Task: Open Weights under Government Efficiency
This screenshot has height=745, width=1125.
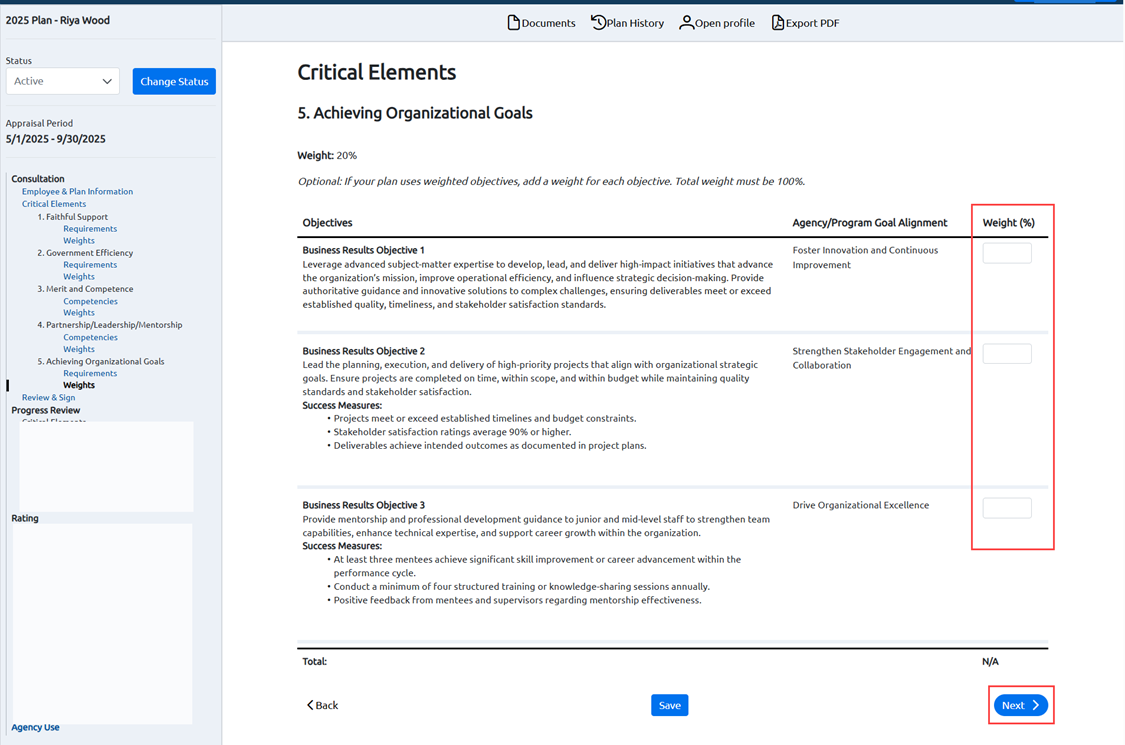Action: point(79,276)
